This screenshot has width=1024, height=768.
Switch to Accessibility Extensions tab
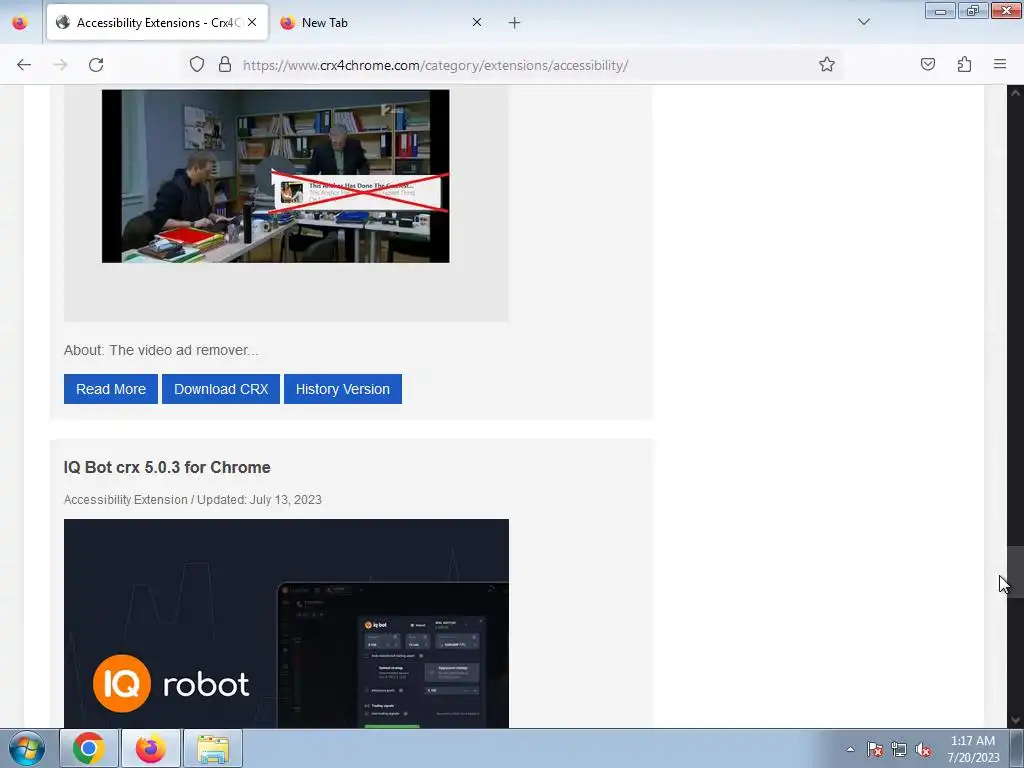(157, 22)
